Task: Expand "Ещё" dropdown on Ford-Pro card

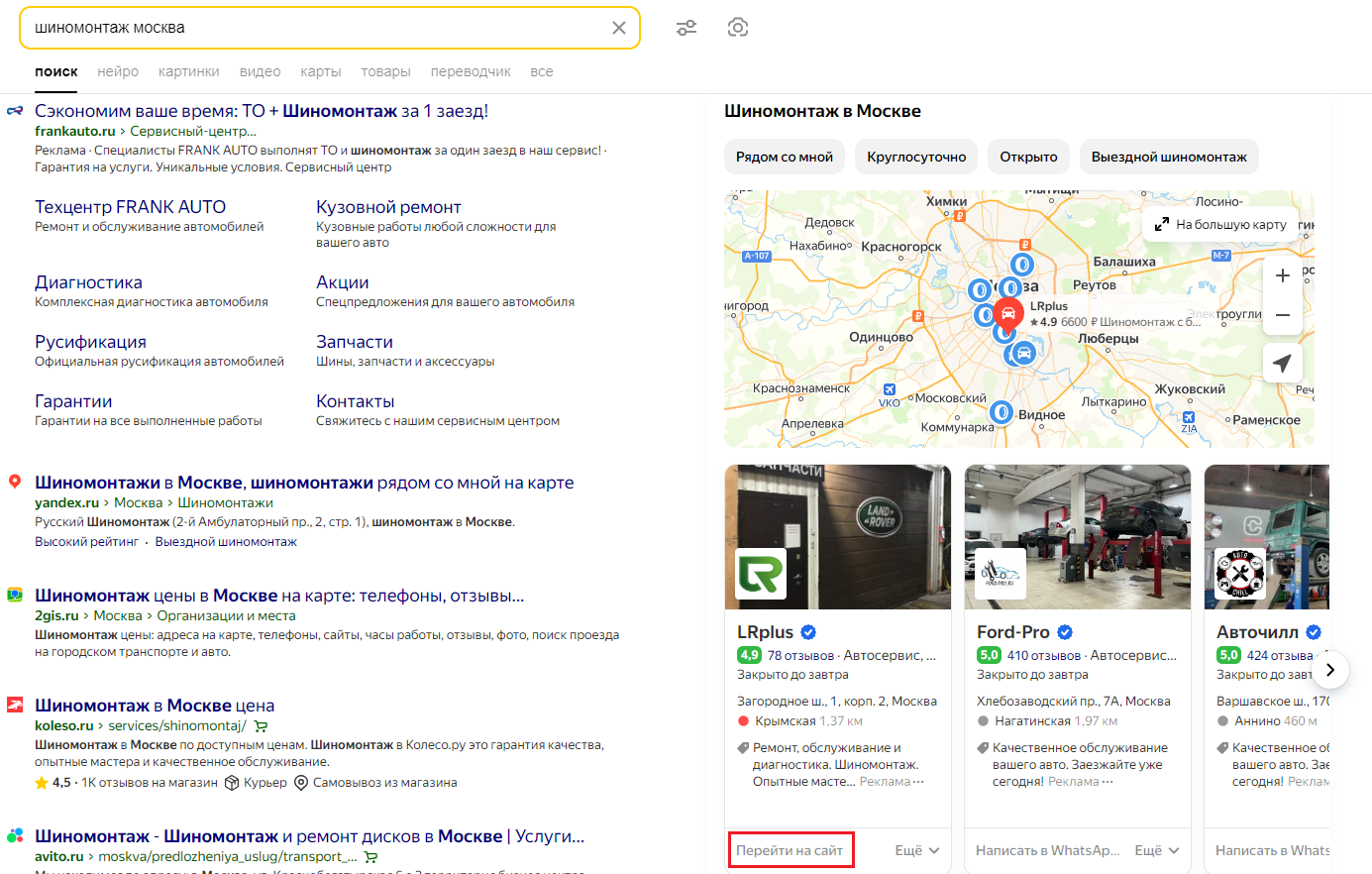Action: click(1156, 850)
